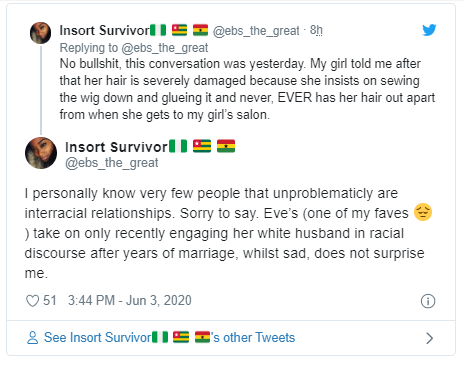464x365 pixels.
Task: Click the pensive face emoji in tweet
Action: pyautogui.click(x=423, y=212)
